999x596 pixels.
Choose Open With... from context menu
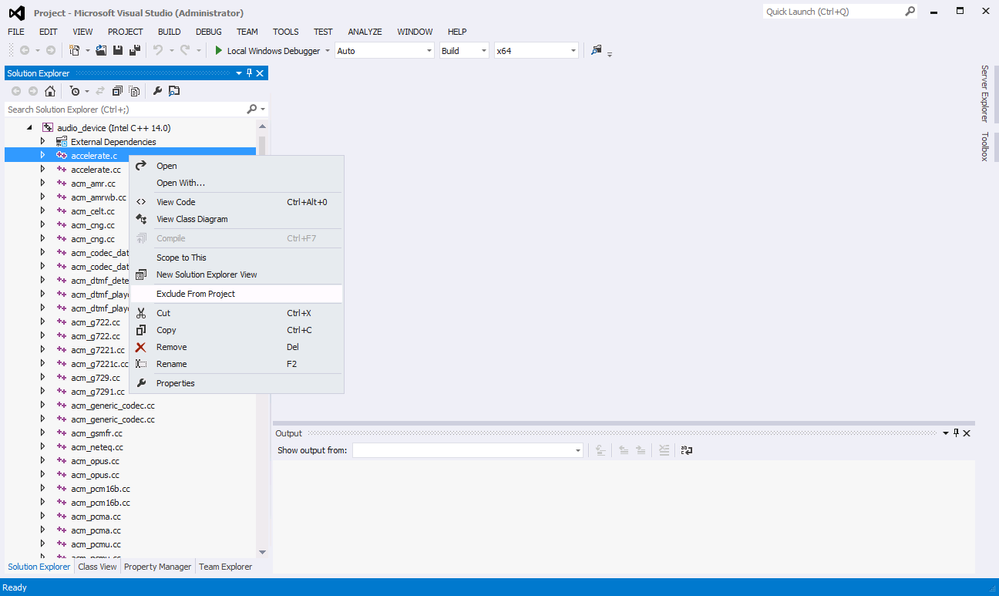(236, 183)
